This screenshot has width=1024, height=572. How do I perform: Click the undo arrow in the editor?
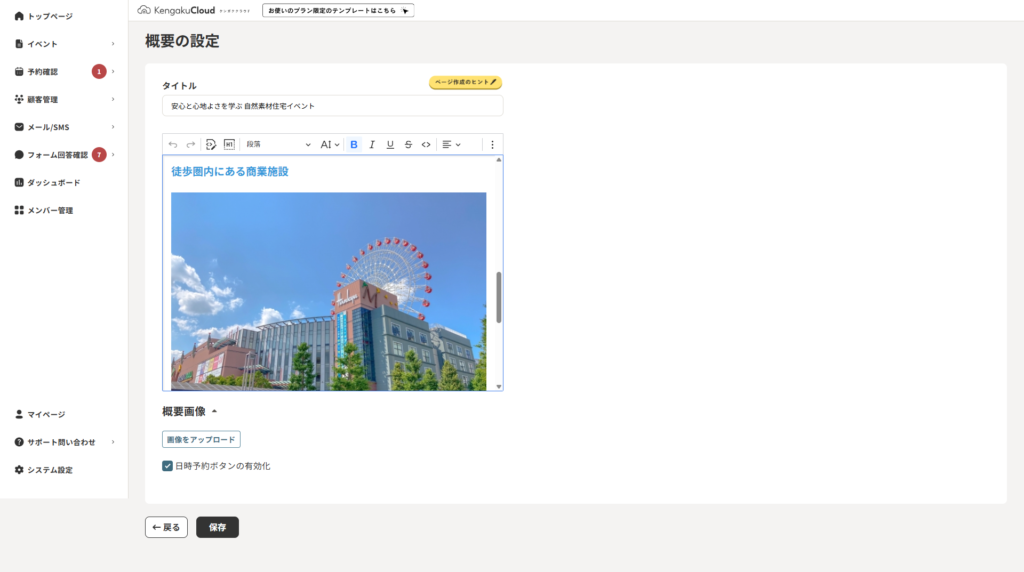coord(173,145)
